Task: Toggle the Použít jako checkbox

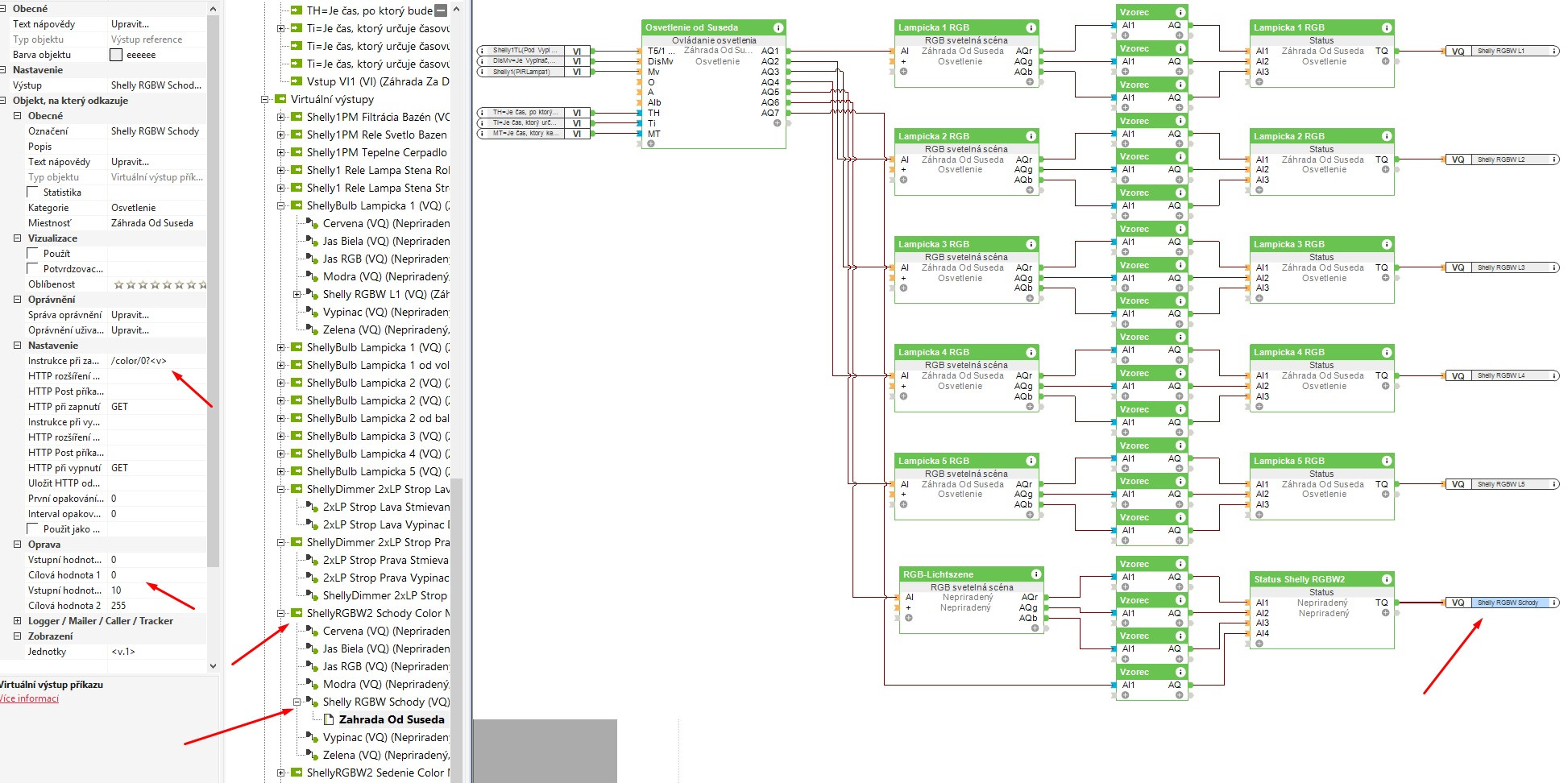Action: point(33,529)
